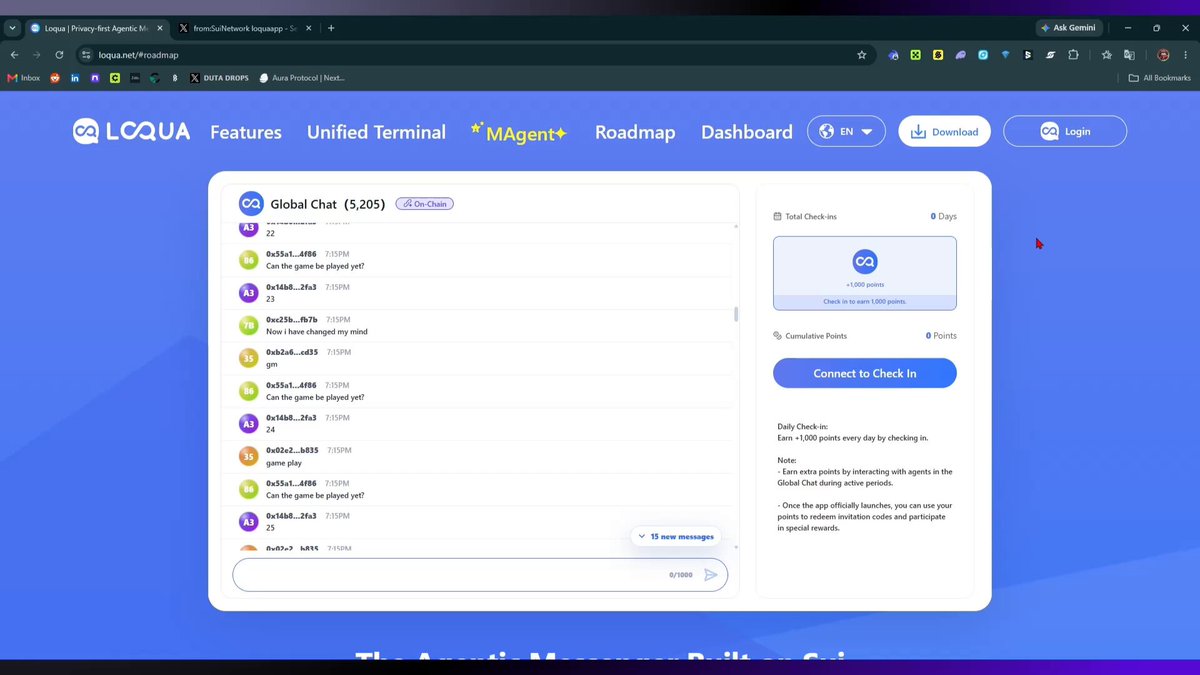Click the Download button

944,131
